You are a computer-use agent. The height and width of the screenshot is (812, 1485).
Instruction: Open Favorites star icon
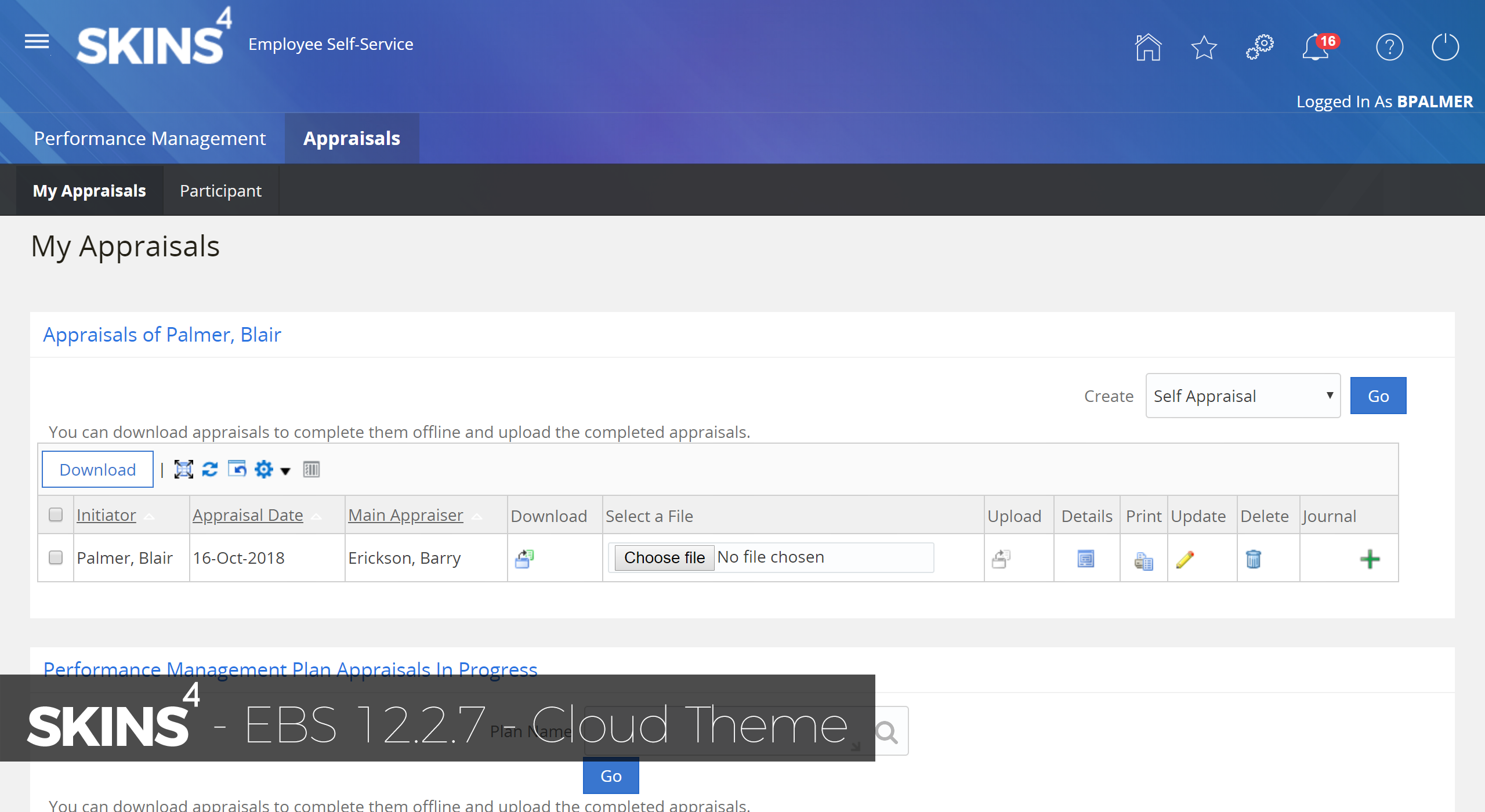(1204, 47)
